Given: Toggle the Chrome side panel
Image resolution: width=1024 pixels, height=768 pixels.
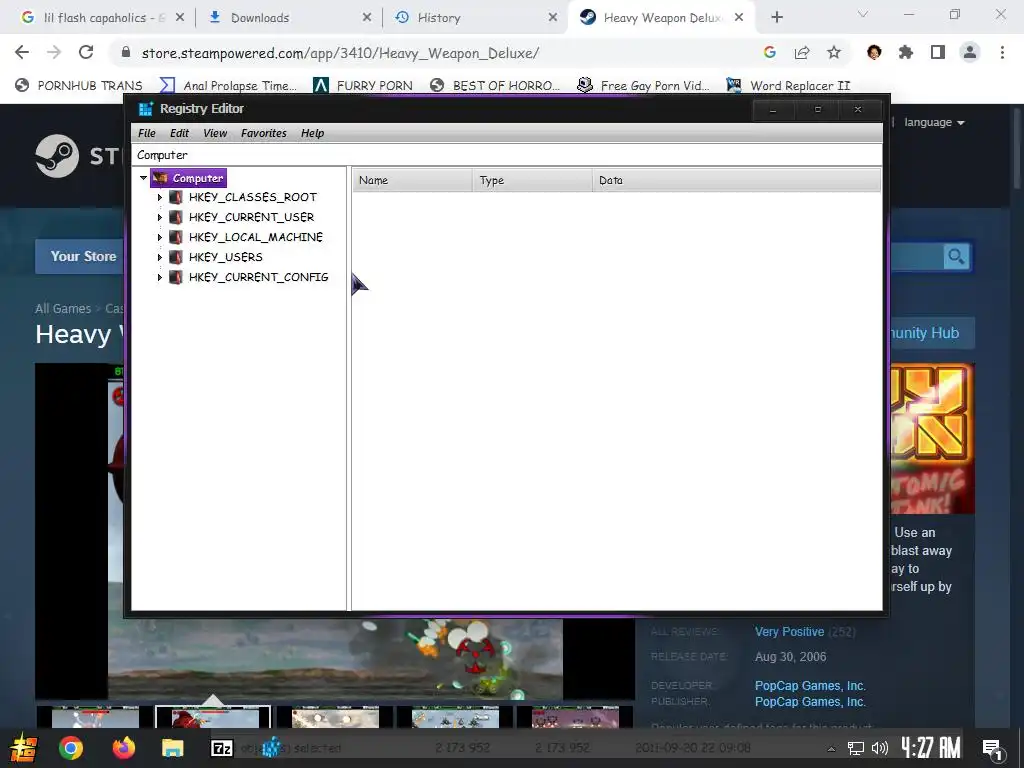Looking at the screenshot, I should [938, 53].
